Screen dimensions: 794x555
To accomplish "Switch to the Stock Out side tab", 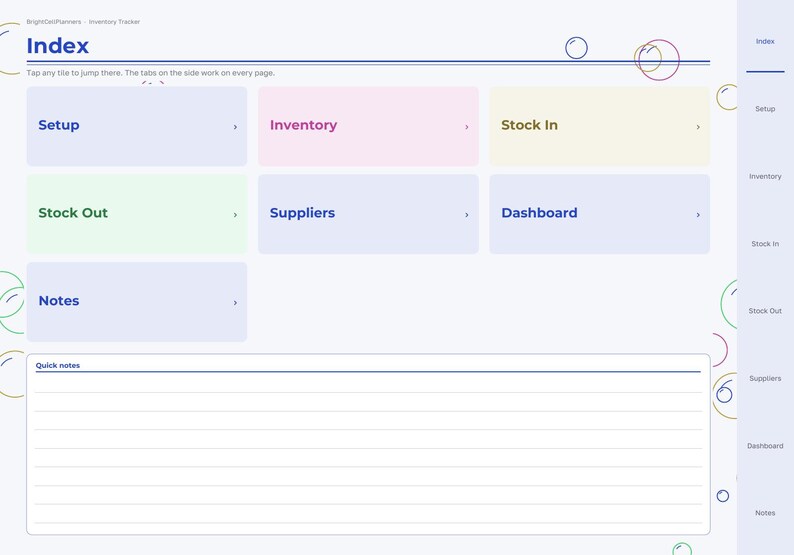I will point(765,311).
